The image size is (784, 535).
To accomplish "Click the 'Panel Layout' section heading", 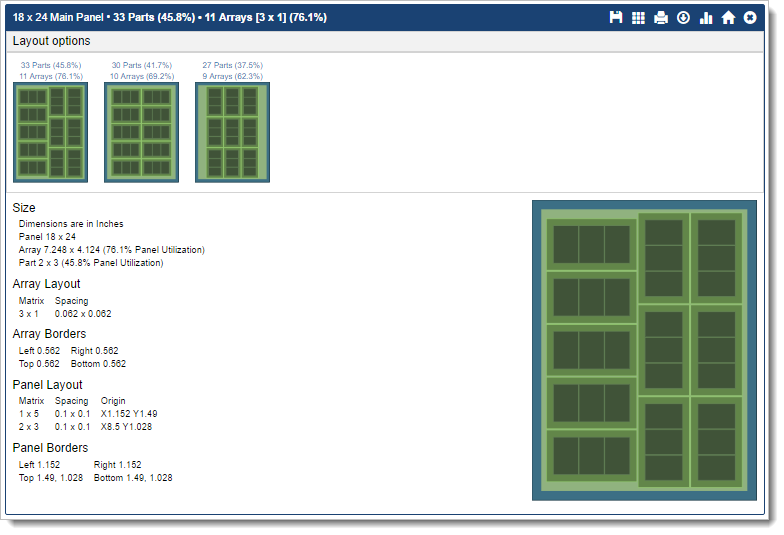I will (x=48, y=384).
